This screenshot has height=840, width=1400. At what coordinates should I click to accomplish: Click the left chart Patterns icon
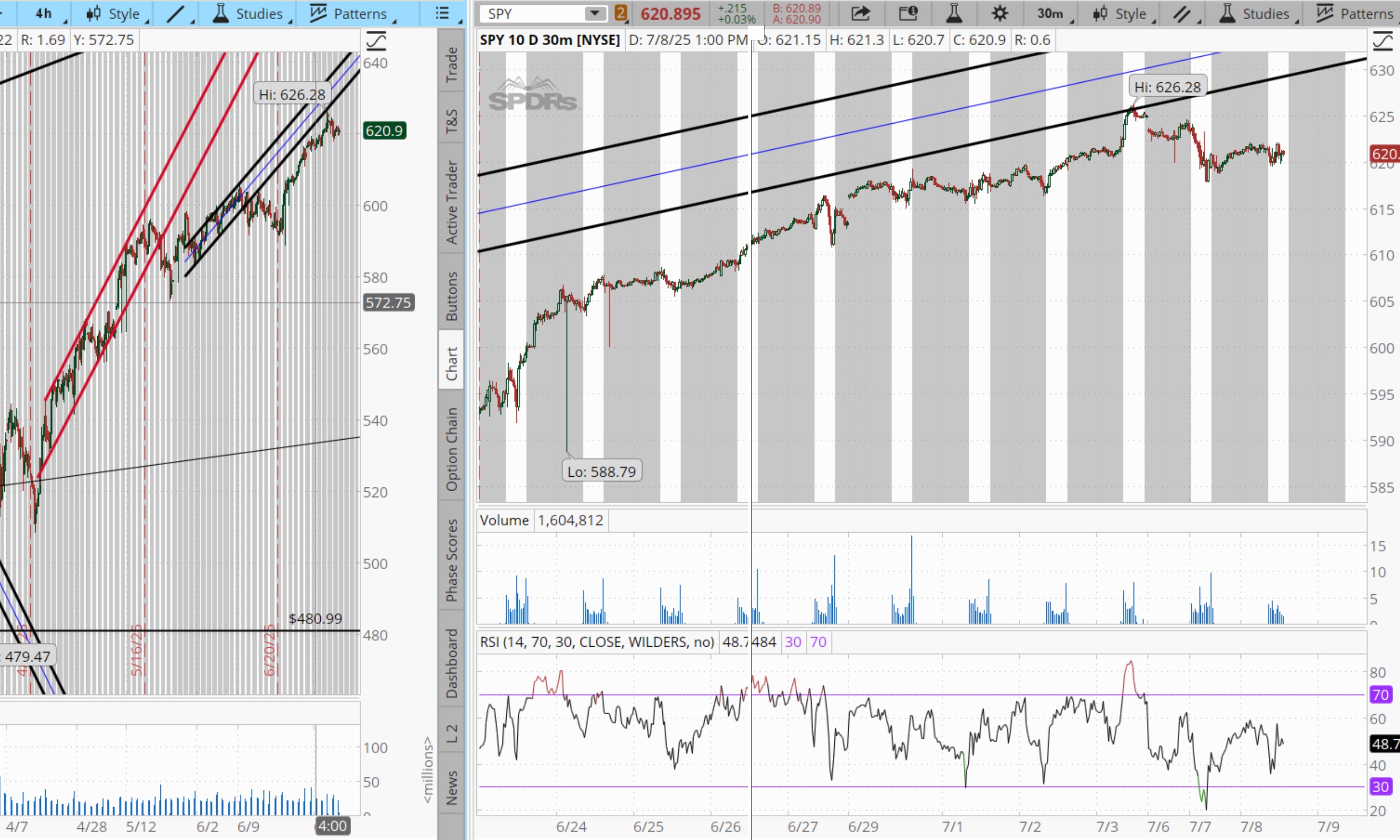coord(318,13)
